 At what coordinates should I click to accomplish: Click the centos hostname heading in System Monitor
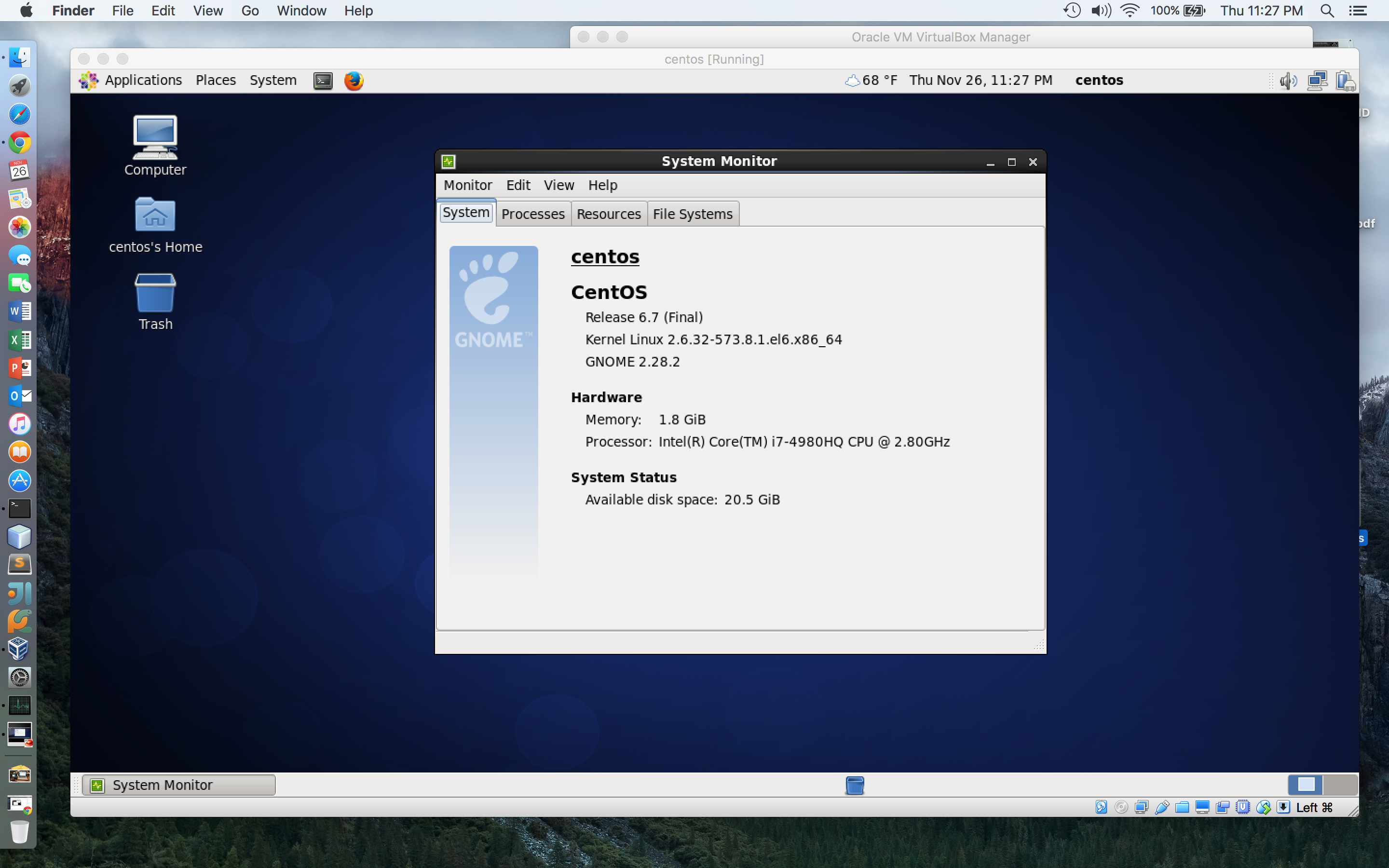pyautogui.click(x=605, y=257)
